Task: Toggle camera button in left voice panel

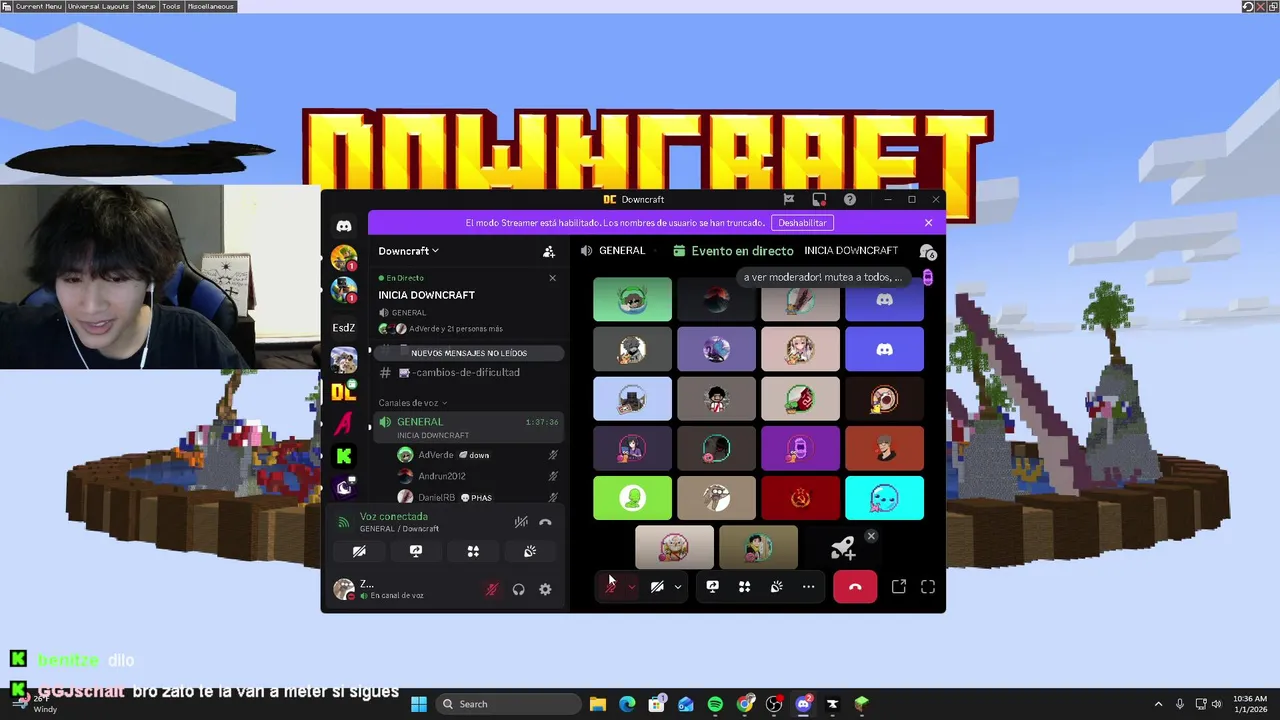Action: pyautogui.click(x=359, y=551)
